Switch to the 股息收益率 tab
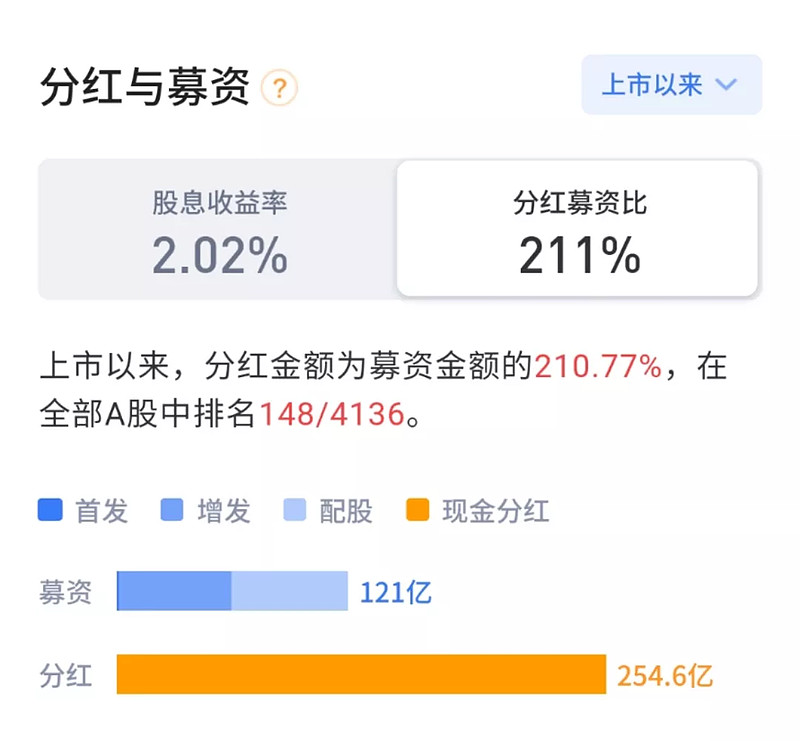The height and width of the screenshot is (741, 800). [220, 228]
